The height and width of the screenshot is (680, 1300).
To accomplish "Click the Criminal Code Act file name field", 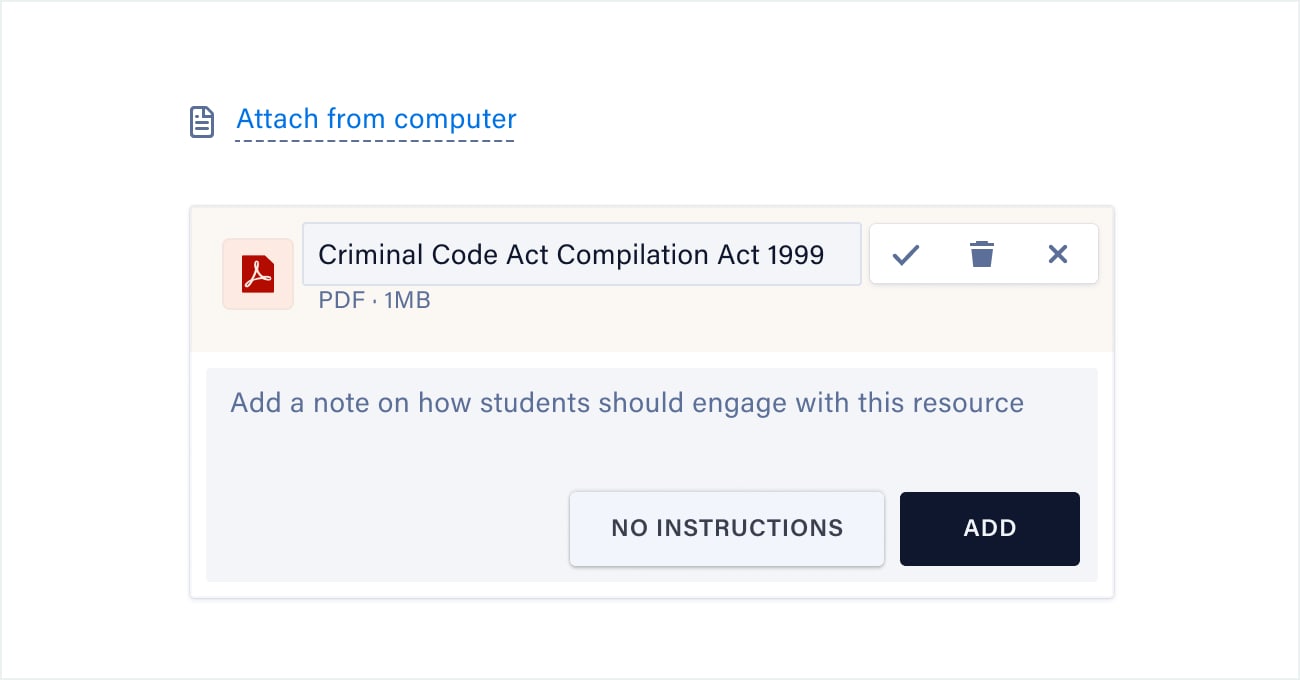I will click(x=581, y=254).
